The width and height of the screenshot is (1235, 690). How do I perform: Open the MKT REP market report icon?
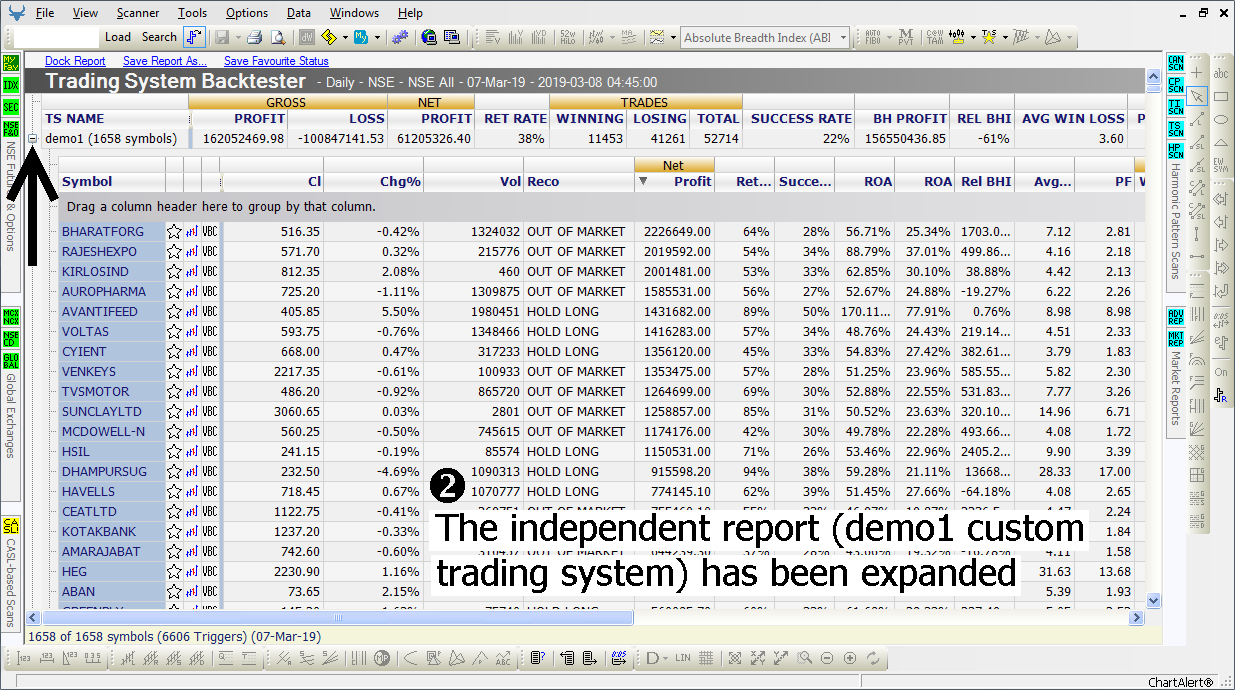1176,339
